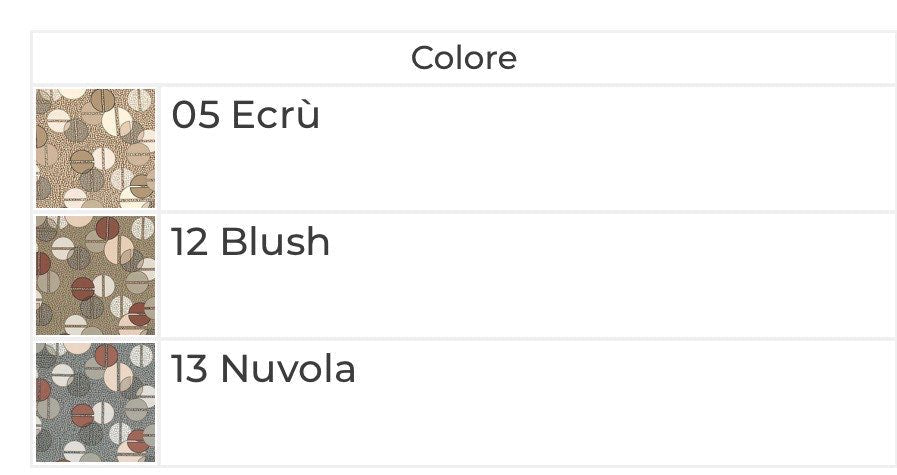Screen dimensions: 897x475
Task: Click the "12 Blush" color label
Action: (251, 242)
